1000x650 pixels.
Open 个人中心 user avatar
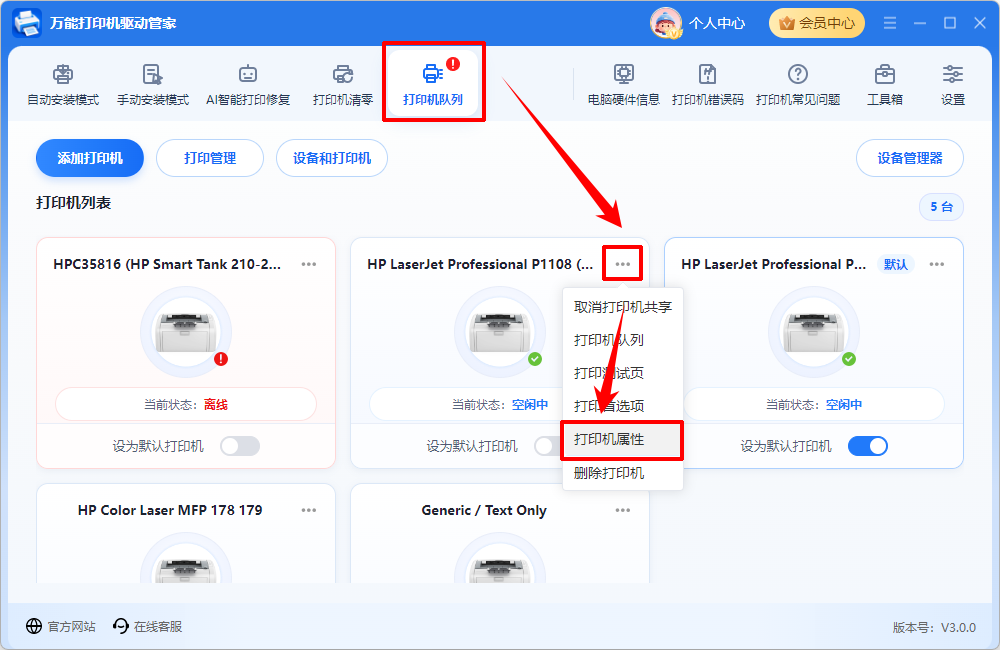pyautogui.click(x=666, y=23)
